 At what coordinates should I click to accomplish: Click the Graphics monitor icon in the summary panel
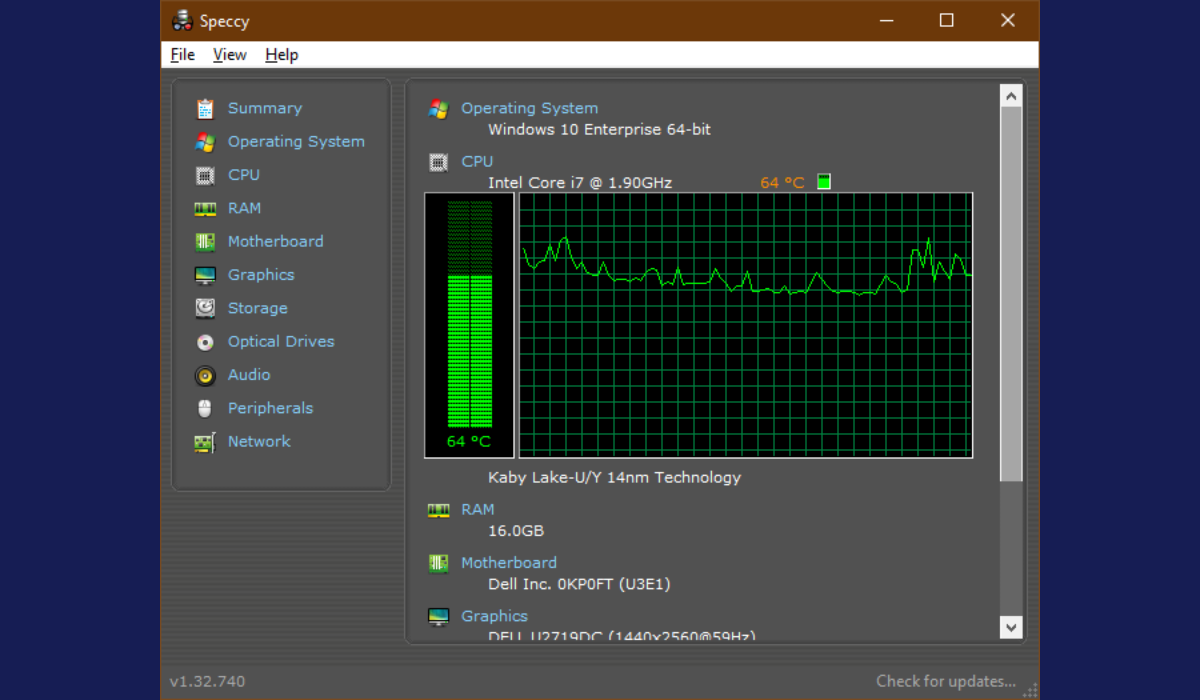coord(438,616)
